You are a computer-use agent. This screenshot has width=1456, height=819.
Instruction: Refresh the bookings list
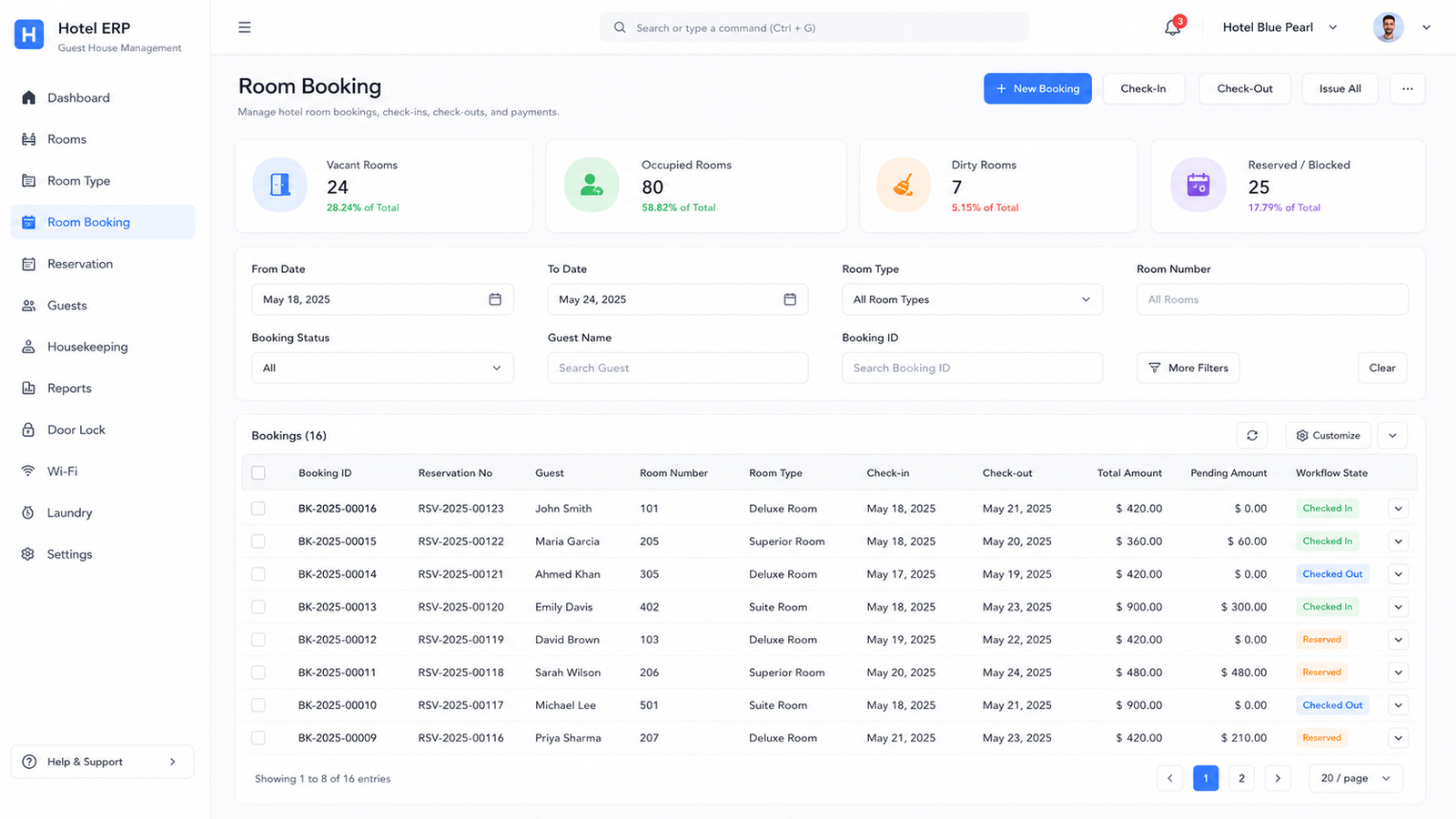(x=1252, y=436)
